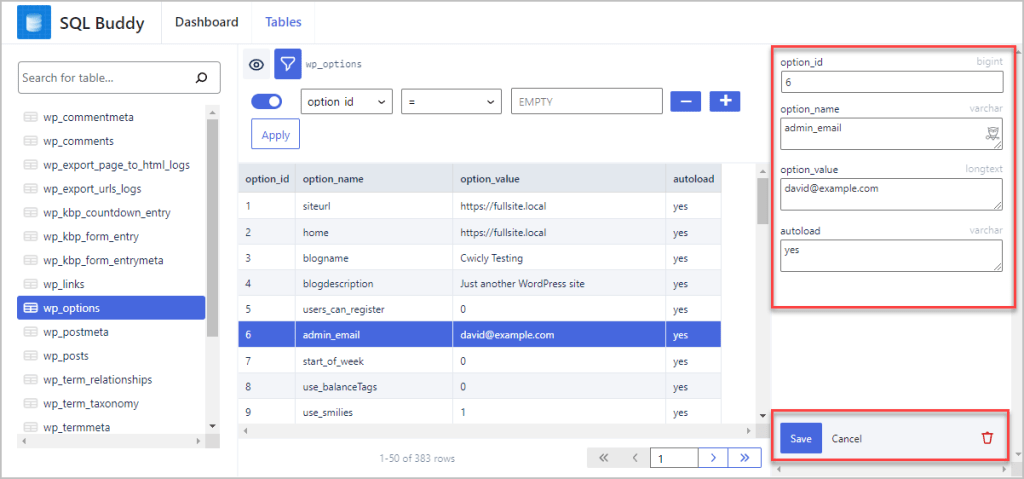Click Just another WordPress site cell
1024x479 pixels.
click(x=559, y=284)
